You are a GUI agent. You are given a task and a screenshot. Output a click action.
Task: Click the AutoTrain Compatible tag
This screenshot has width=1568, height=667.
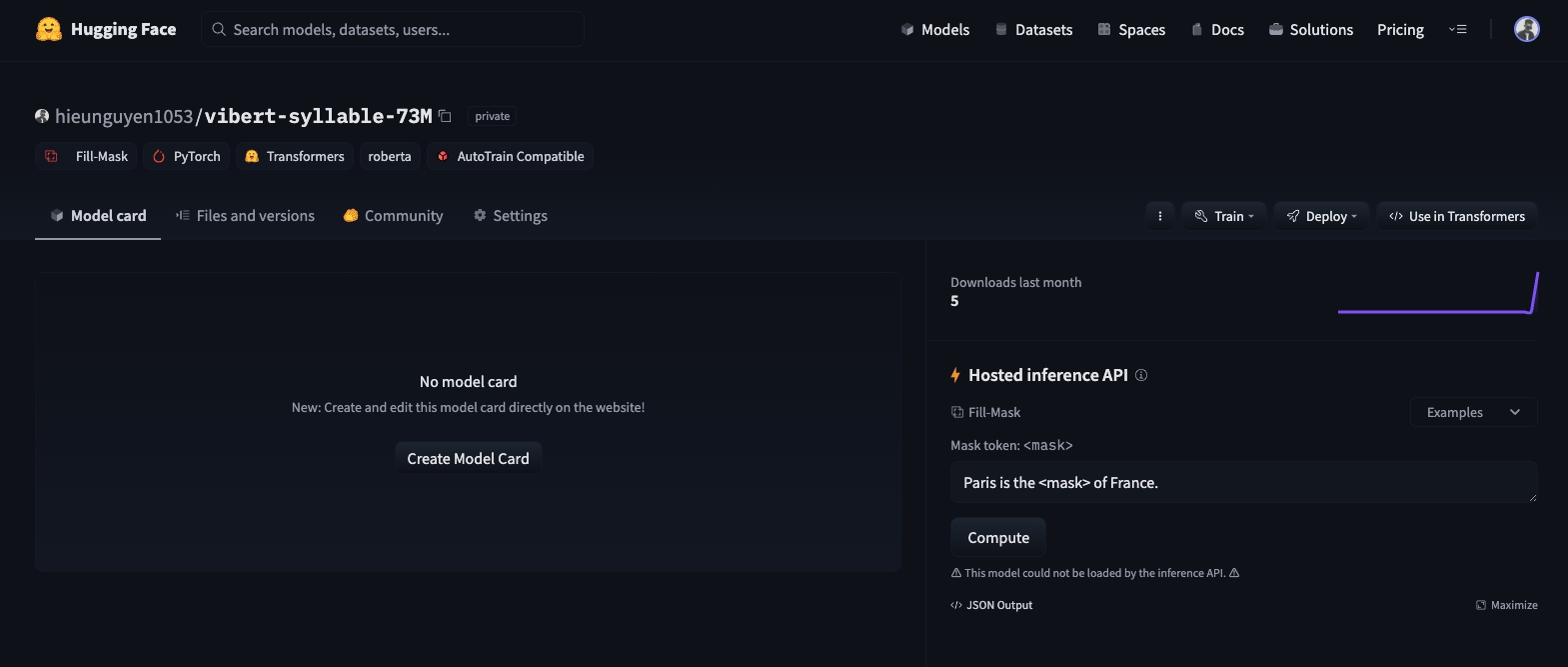click(x=511, y=156)
